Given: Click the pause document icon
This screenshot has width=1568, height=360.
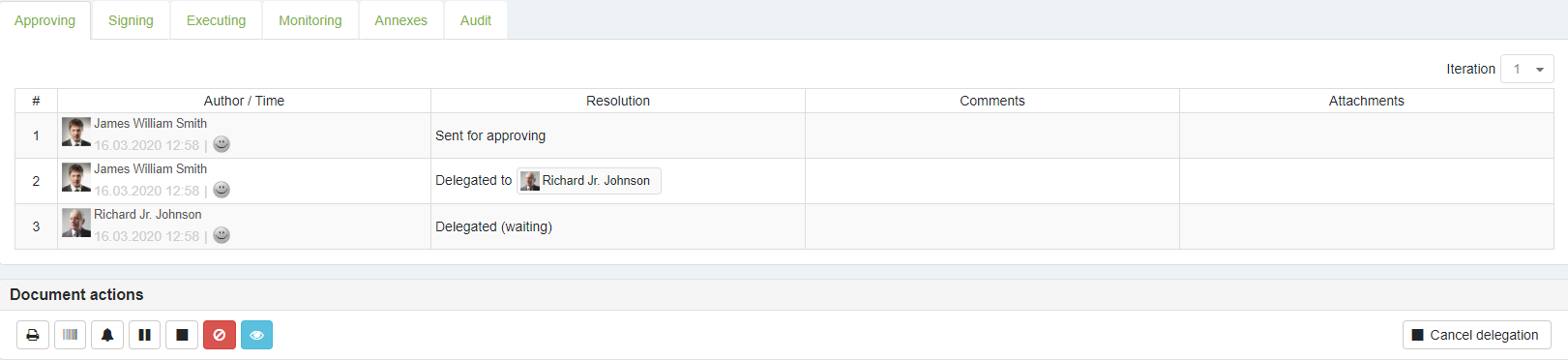Looking at the screenshot, I should [144, 335].
